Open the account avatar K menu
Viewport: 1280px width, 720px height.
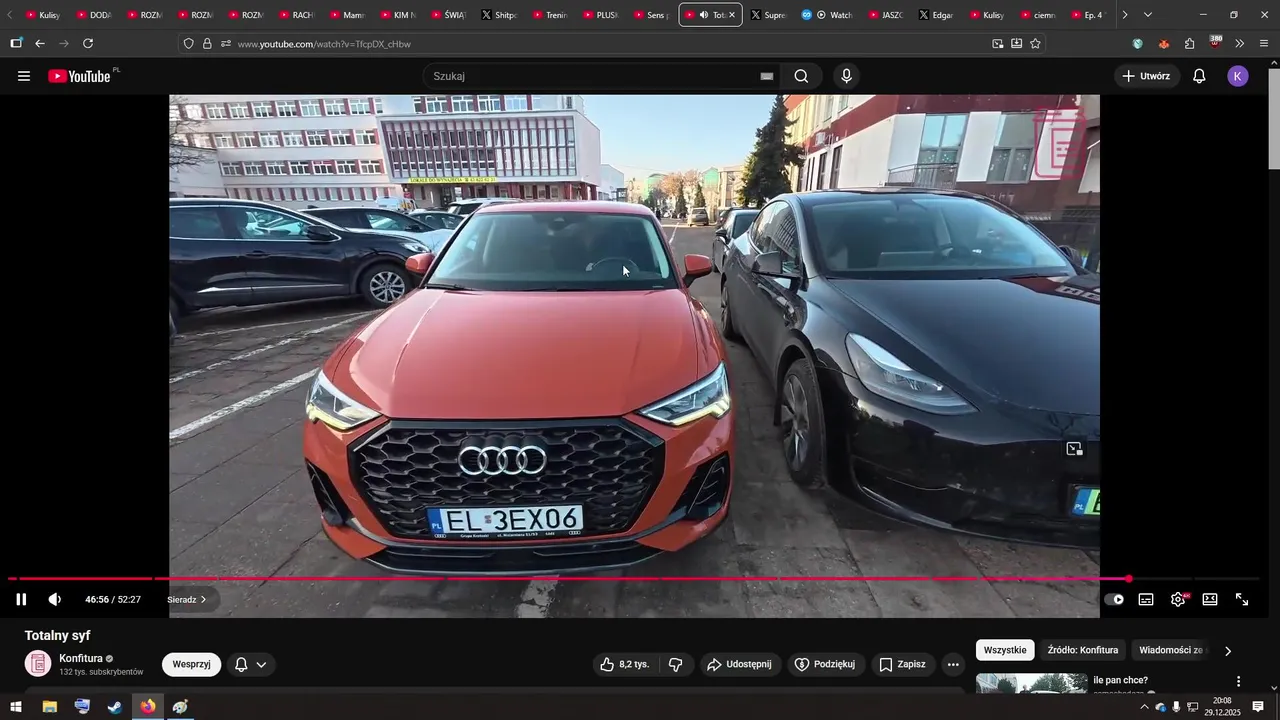pos(1238,76)
